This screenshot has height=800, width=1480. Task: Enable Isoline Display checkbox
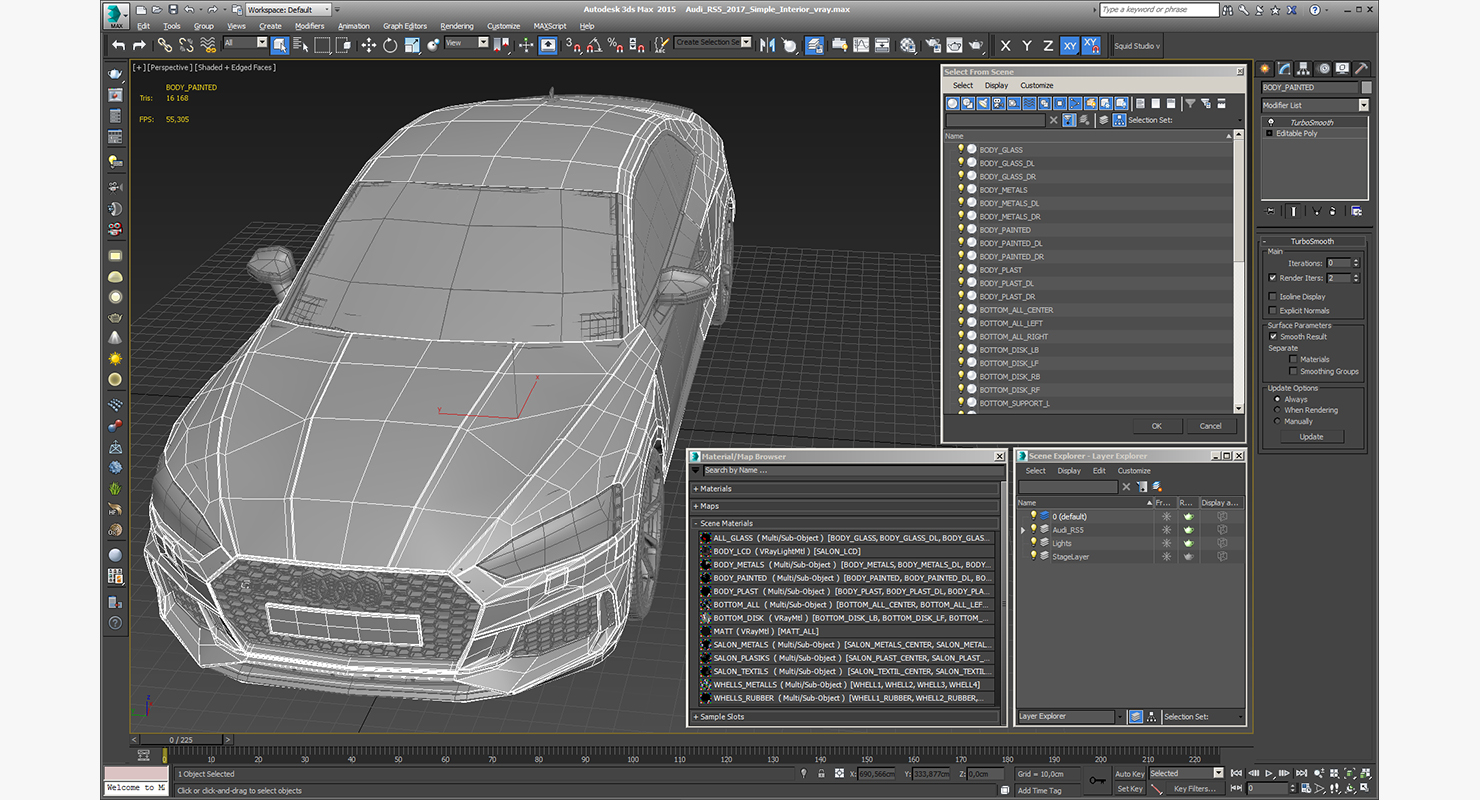pos(1272,296)
